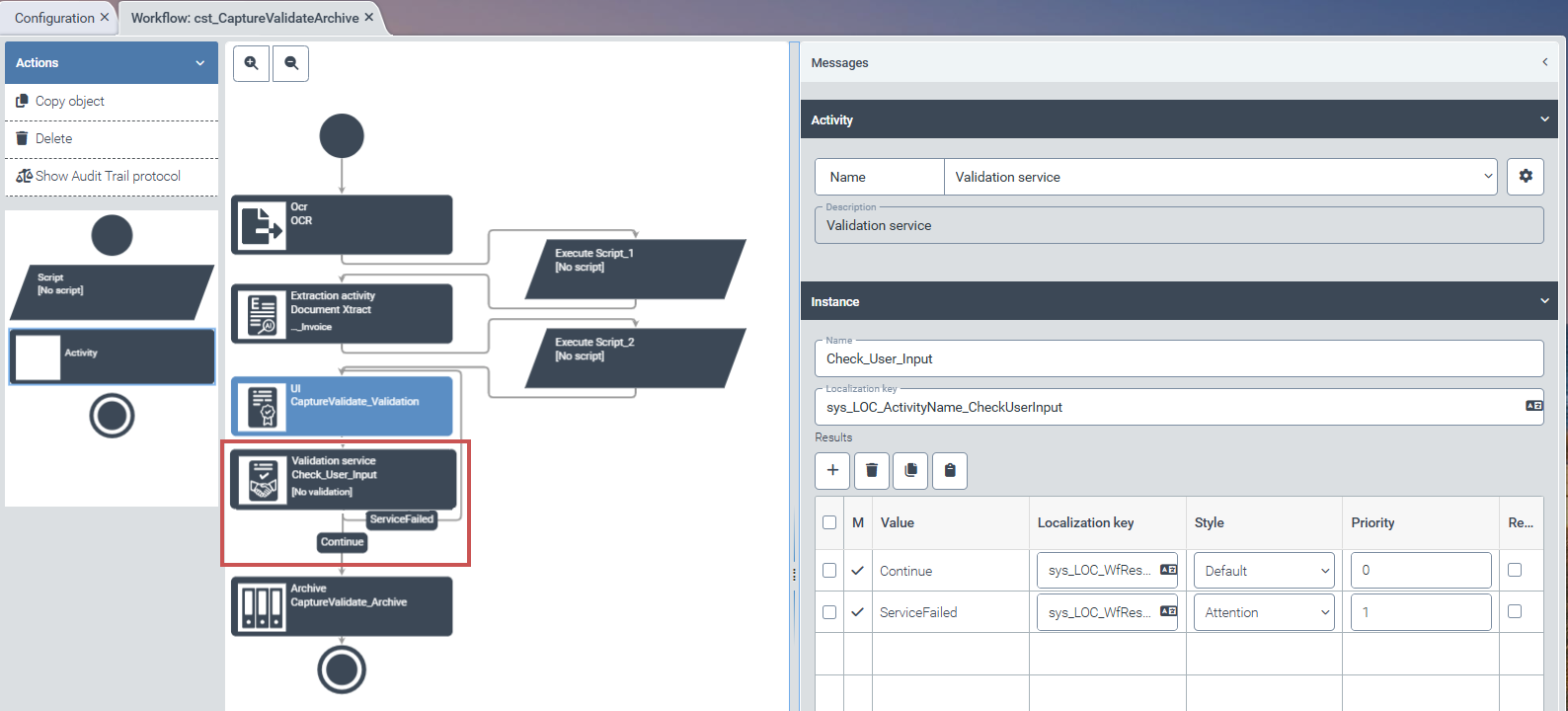The height and width of the screenshot is (711, 1568).
Task: Collapse the Instance section
Action: (x=1545, y=301)
